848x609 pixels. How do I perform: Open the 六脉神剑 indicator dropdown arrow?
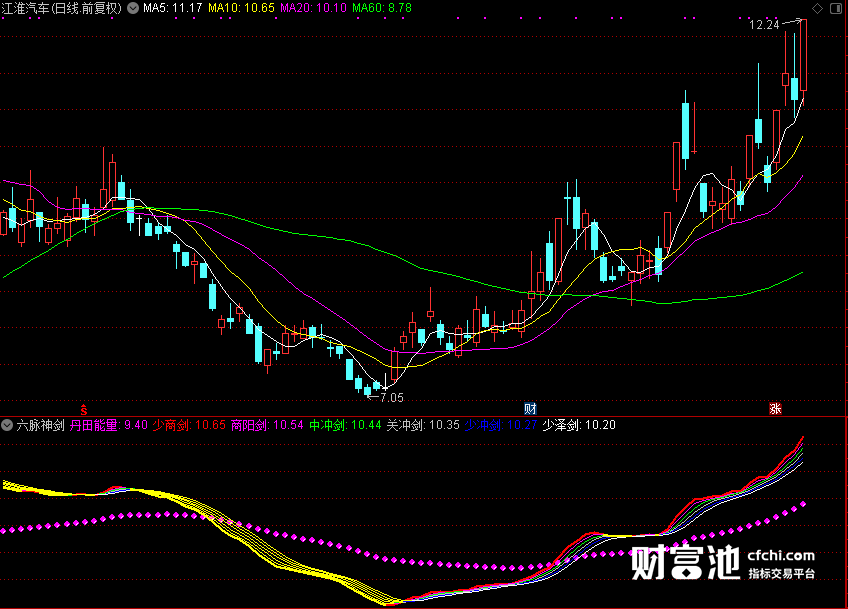pyautogui.click(x=7, y=425)
